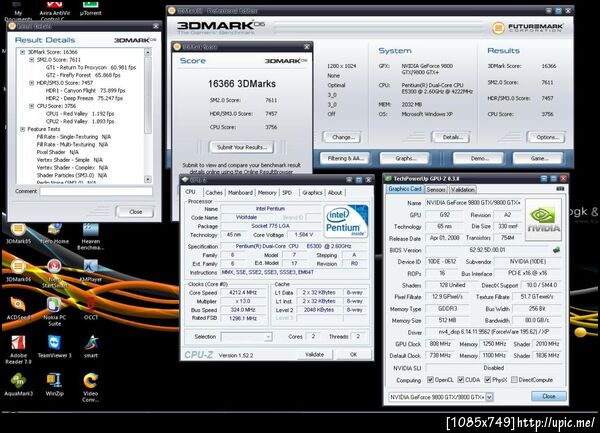Launch Nero Home from desktop
The height and width of the screenshot is (433, 600).
click(54, 233)
